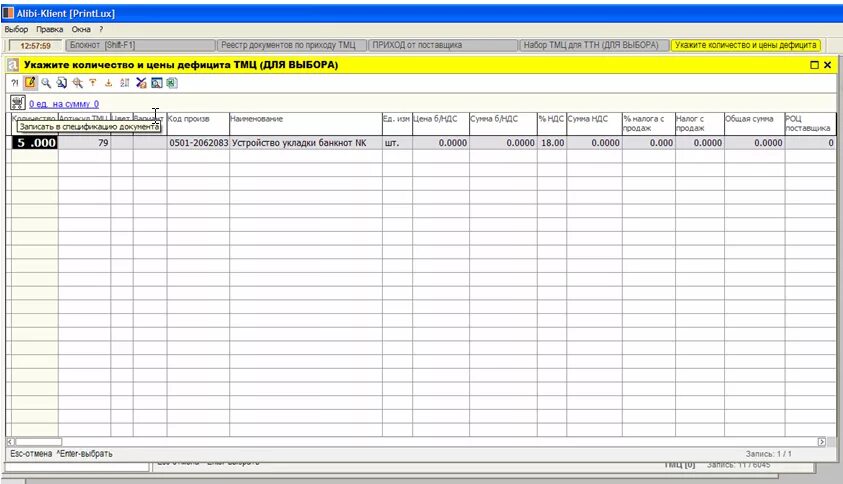Click the shopping cart icon
The image size is (843, 484).
click(18, 102)
